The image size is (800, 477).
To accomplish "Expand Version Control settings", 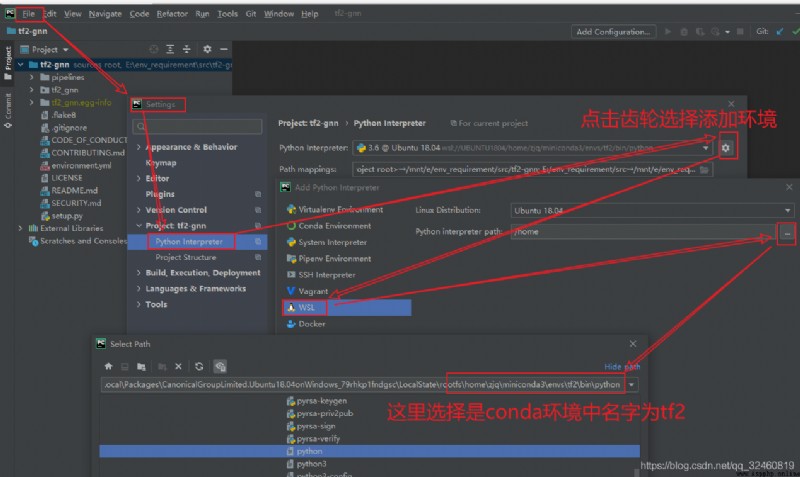I will (x=138, y=210).
